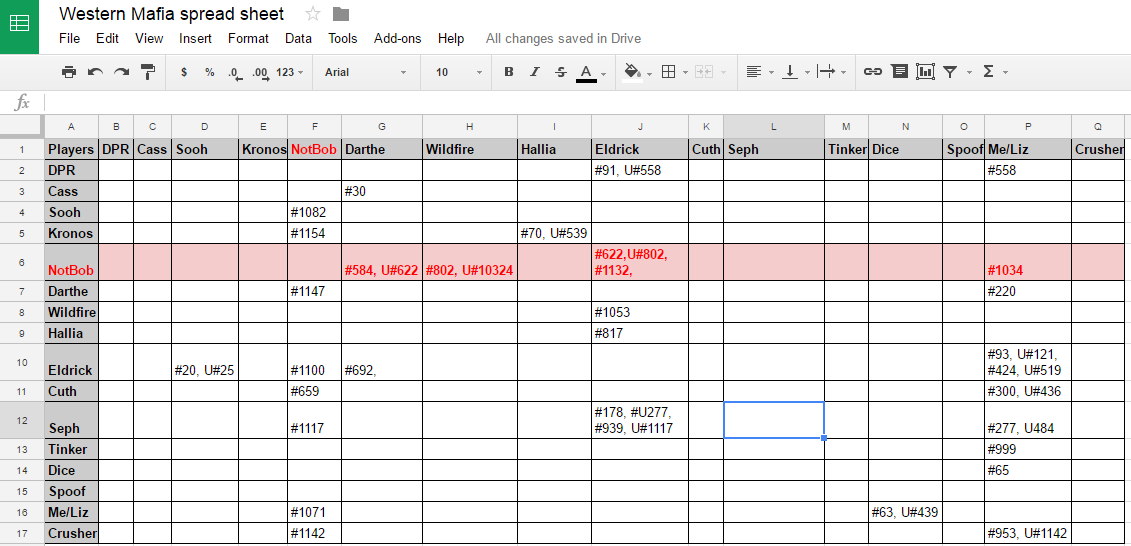Insert a chart via the toolbar icon
Viewport: 1131px width, 546px height.
click(925, 72)
